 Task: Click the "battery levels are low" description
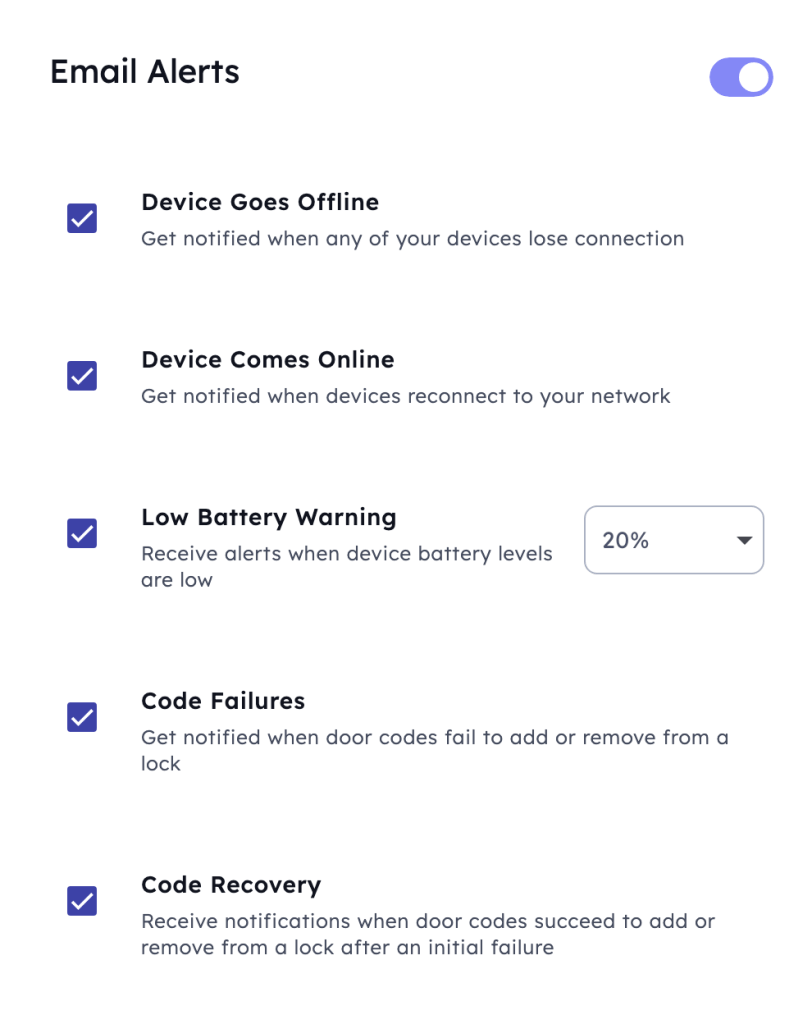click(346, 566)
